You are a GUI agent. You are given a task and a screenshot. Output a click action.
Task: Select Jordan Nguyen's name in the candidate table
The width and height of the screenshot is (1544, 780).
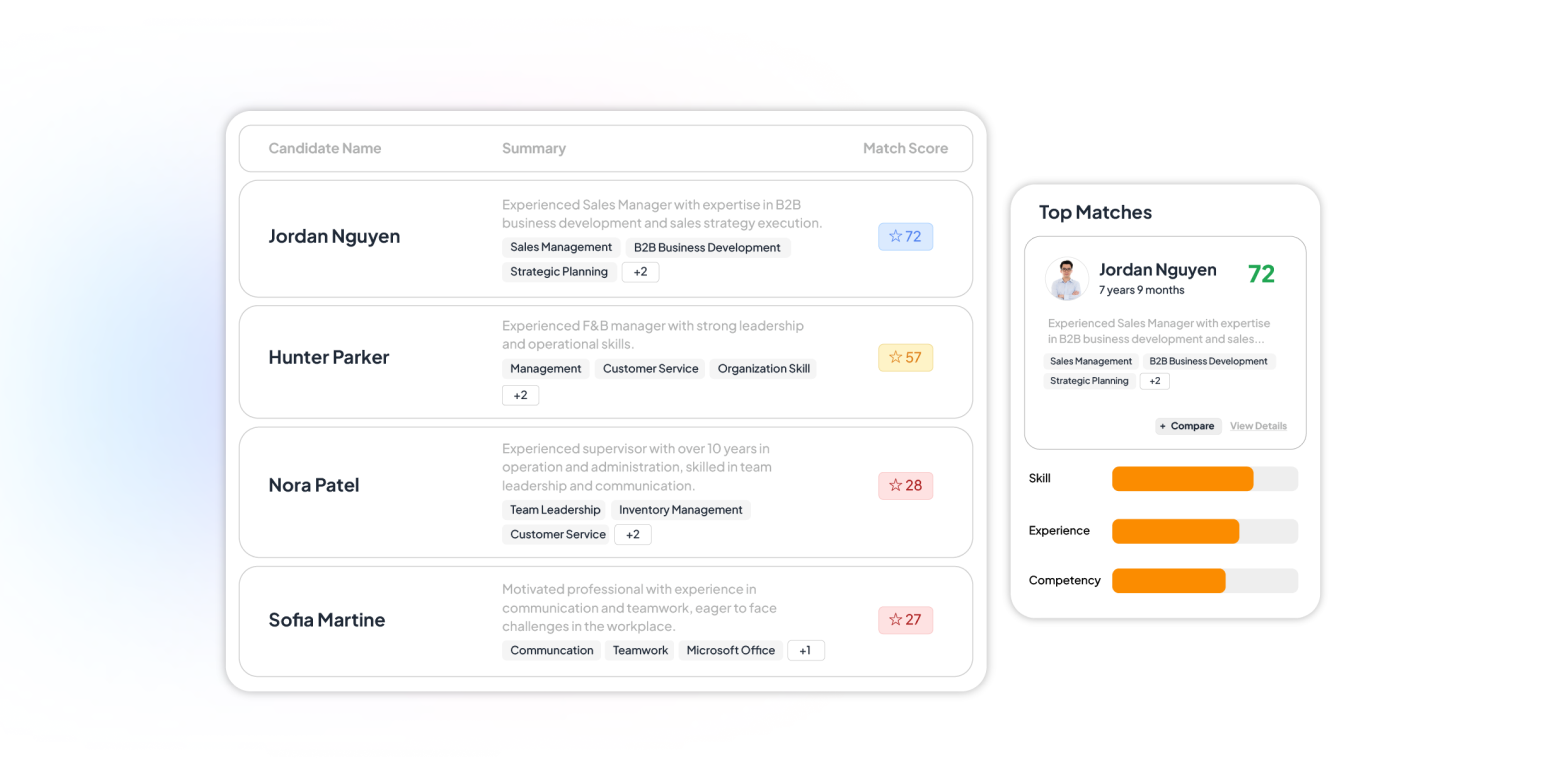[334, 236]
